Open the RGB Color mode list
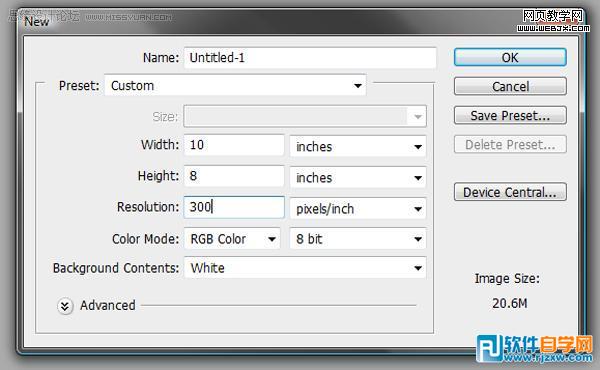The image size is (600, 370). (x=232, y=239)
